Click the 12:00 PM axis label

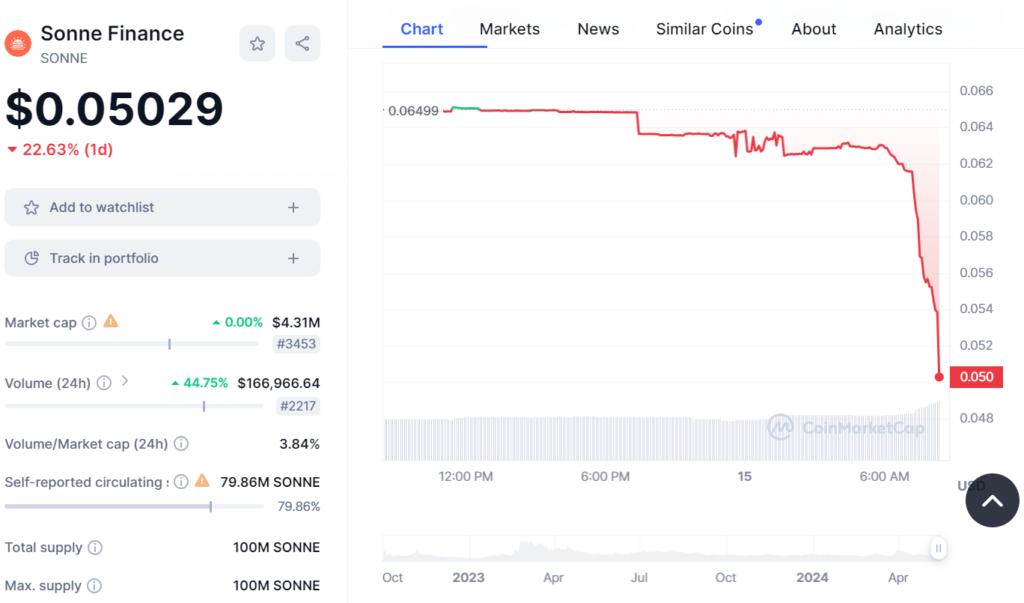466,476
